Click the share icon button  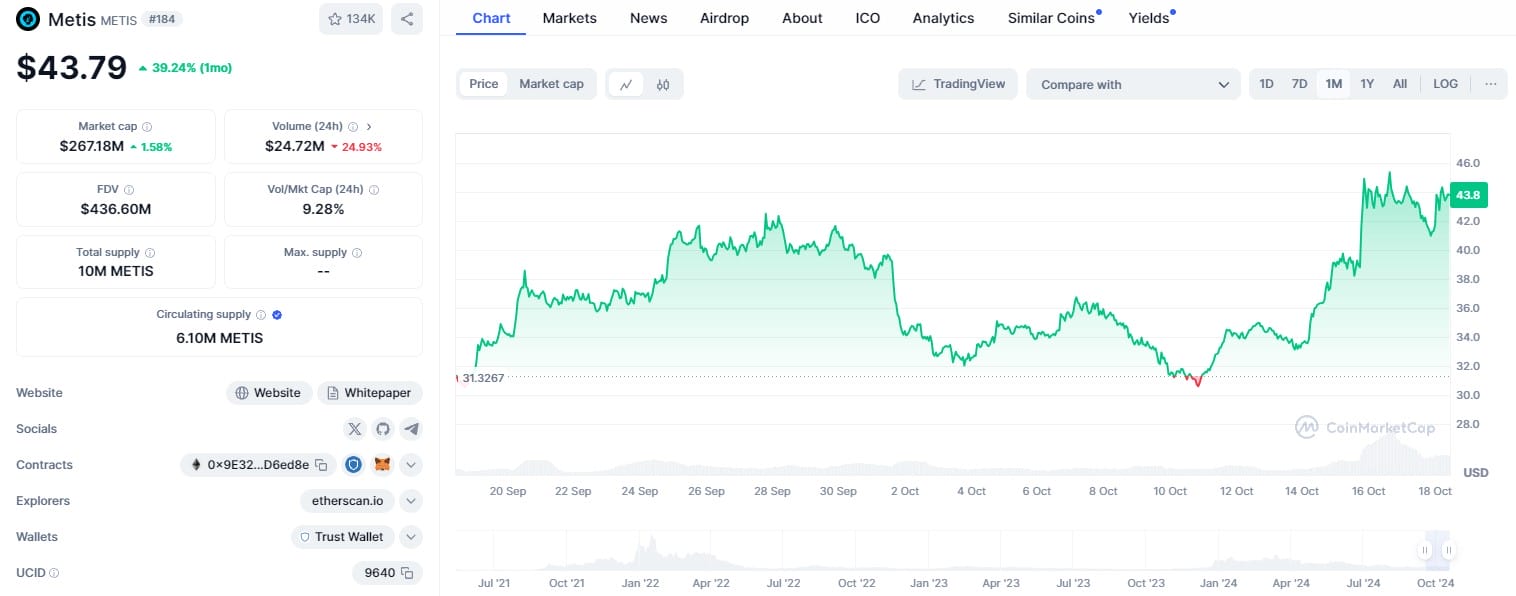click(x=406, y=19)
